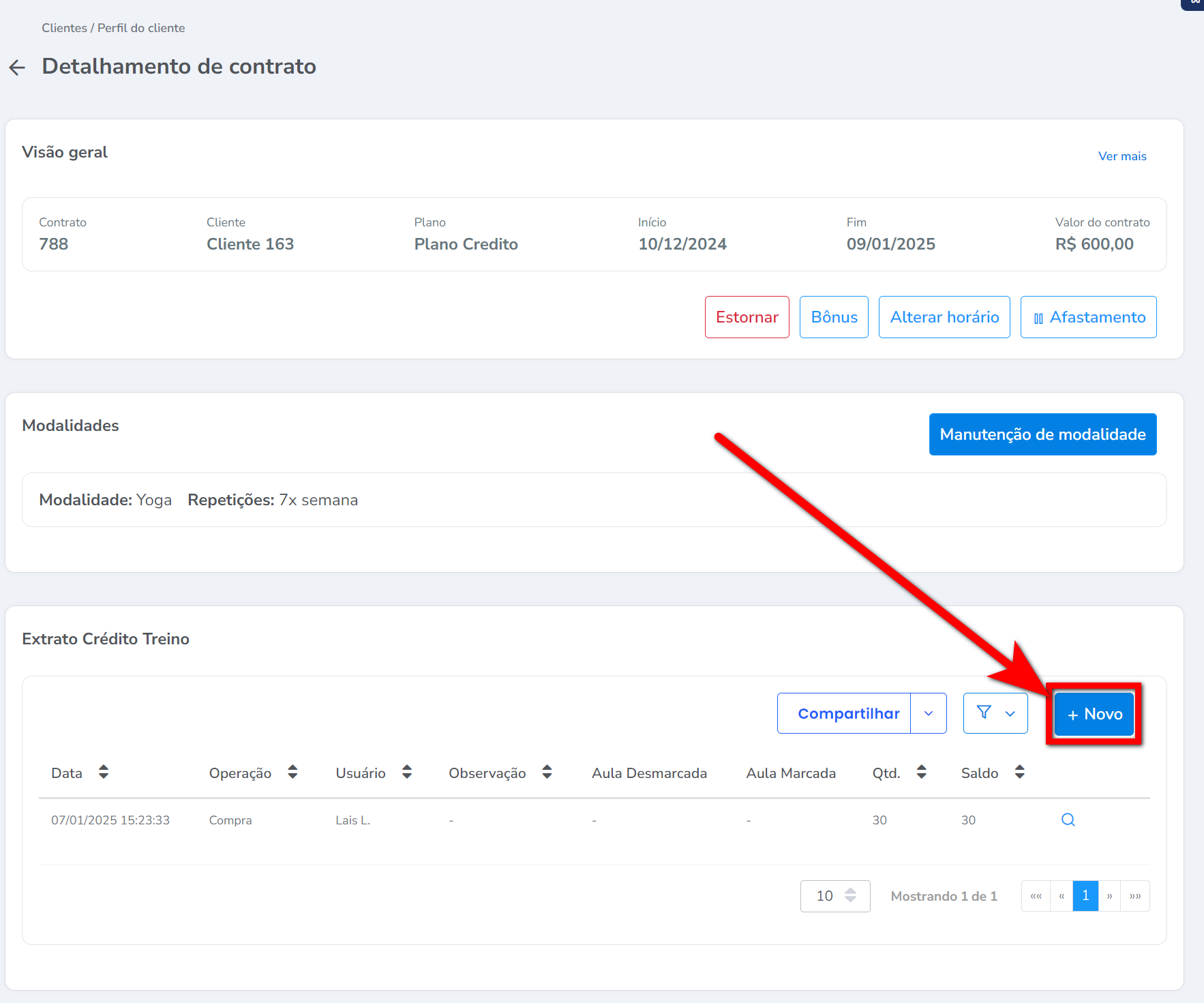
Task: Click the back arrow beside Detalhamento de contrato
Action: (x=17, y=68)
